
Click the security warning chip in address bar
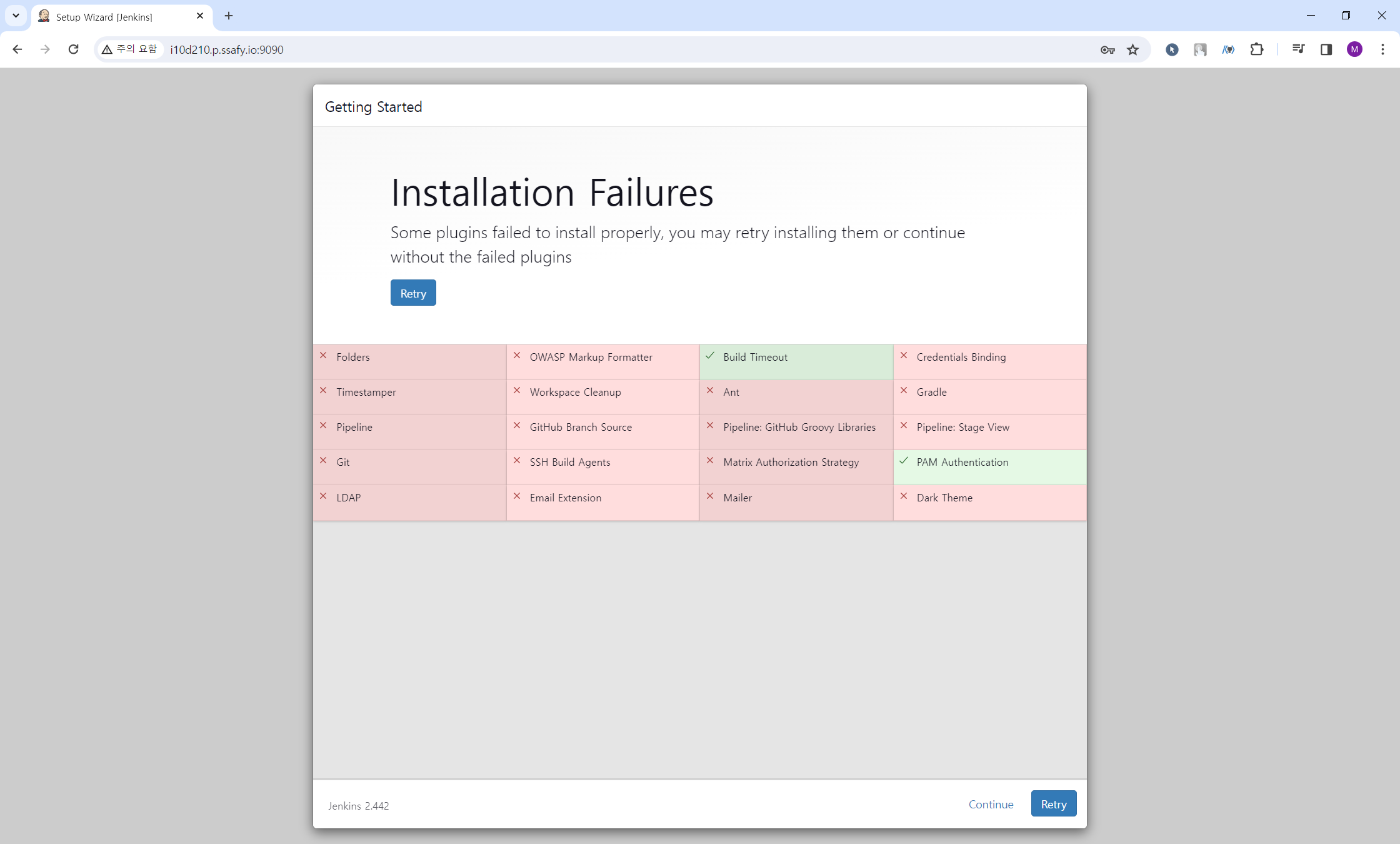(x=130, y=49)
